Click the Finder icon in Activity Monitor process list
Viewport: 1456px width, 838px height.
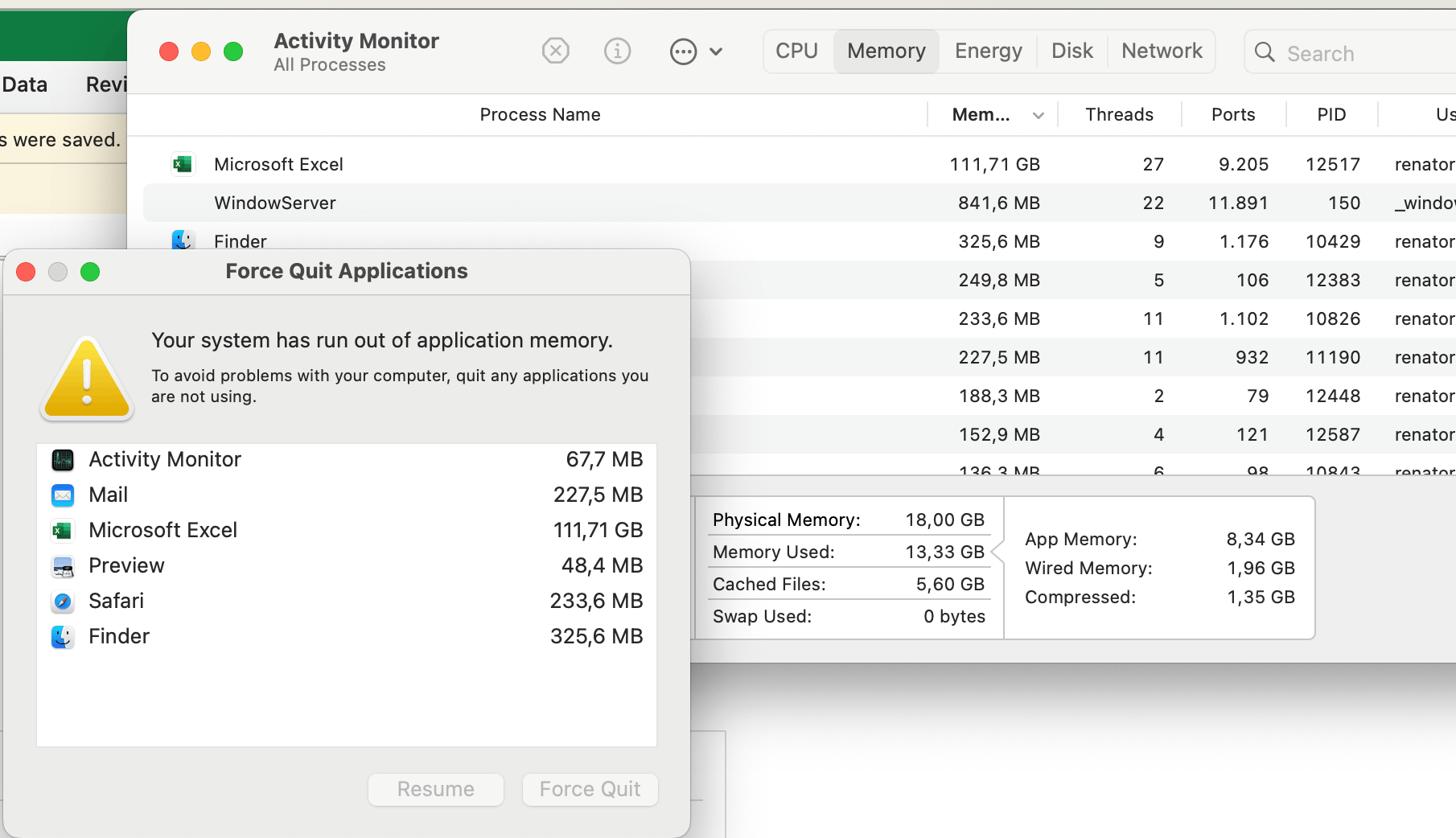pyautogui.click(x=183, y=240)
